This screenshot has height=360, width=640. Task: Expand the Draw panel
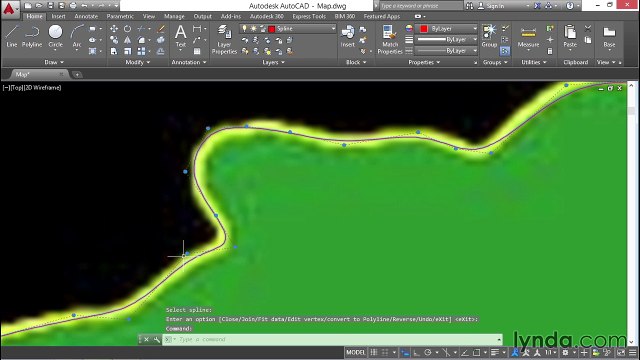pos(54,62)
